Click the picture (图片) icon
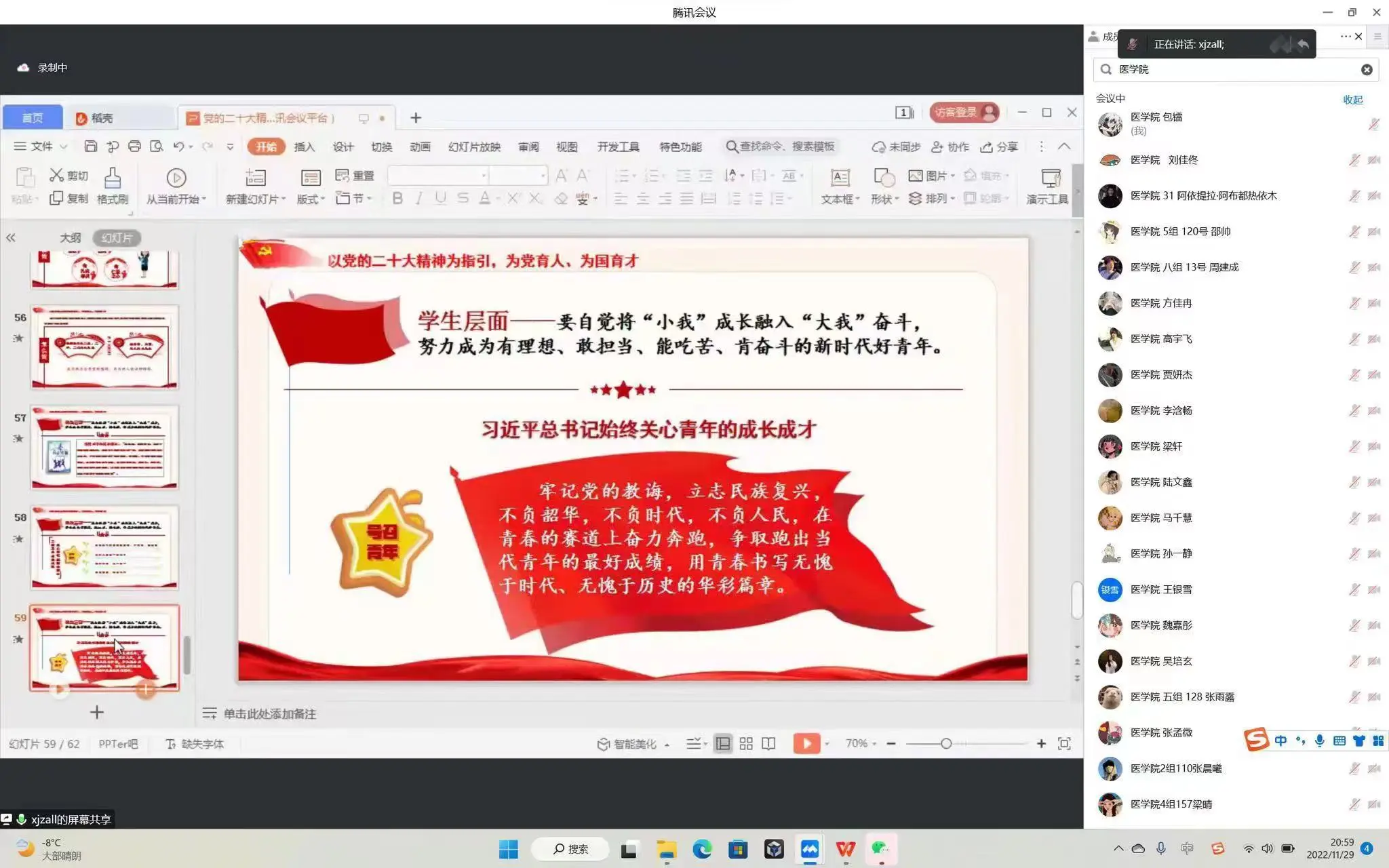Screen dimensions: 1389x868 (x=916, y=176)
